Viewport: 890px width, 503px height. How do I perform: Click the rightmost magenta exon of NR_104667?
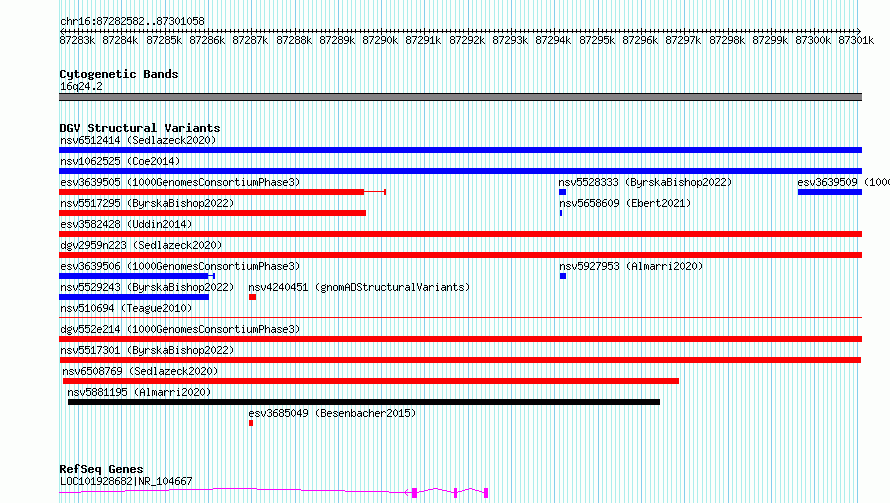[x=486, y=493]
